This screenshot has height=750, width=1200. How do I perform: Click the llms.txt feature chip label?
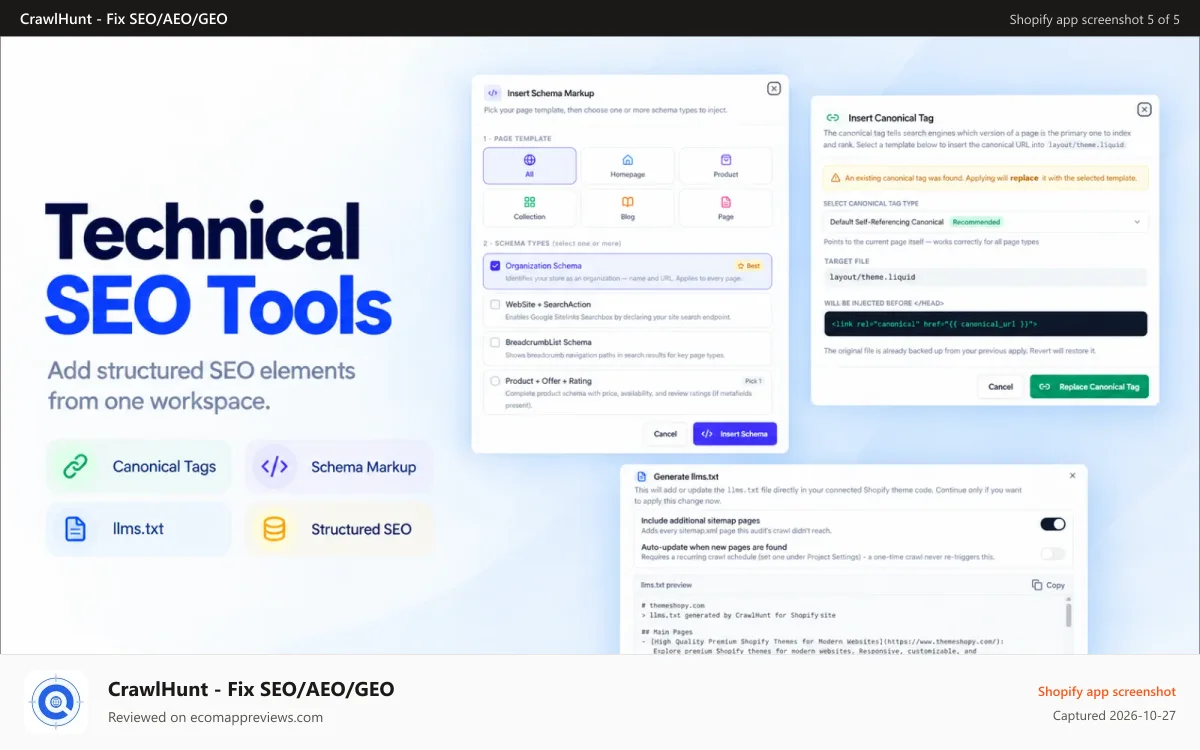[x=138, y=529]
